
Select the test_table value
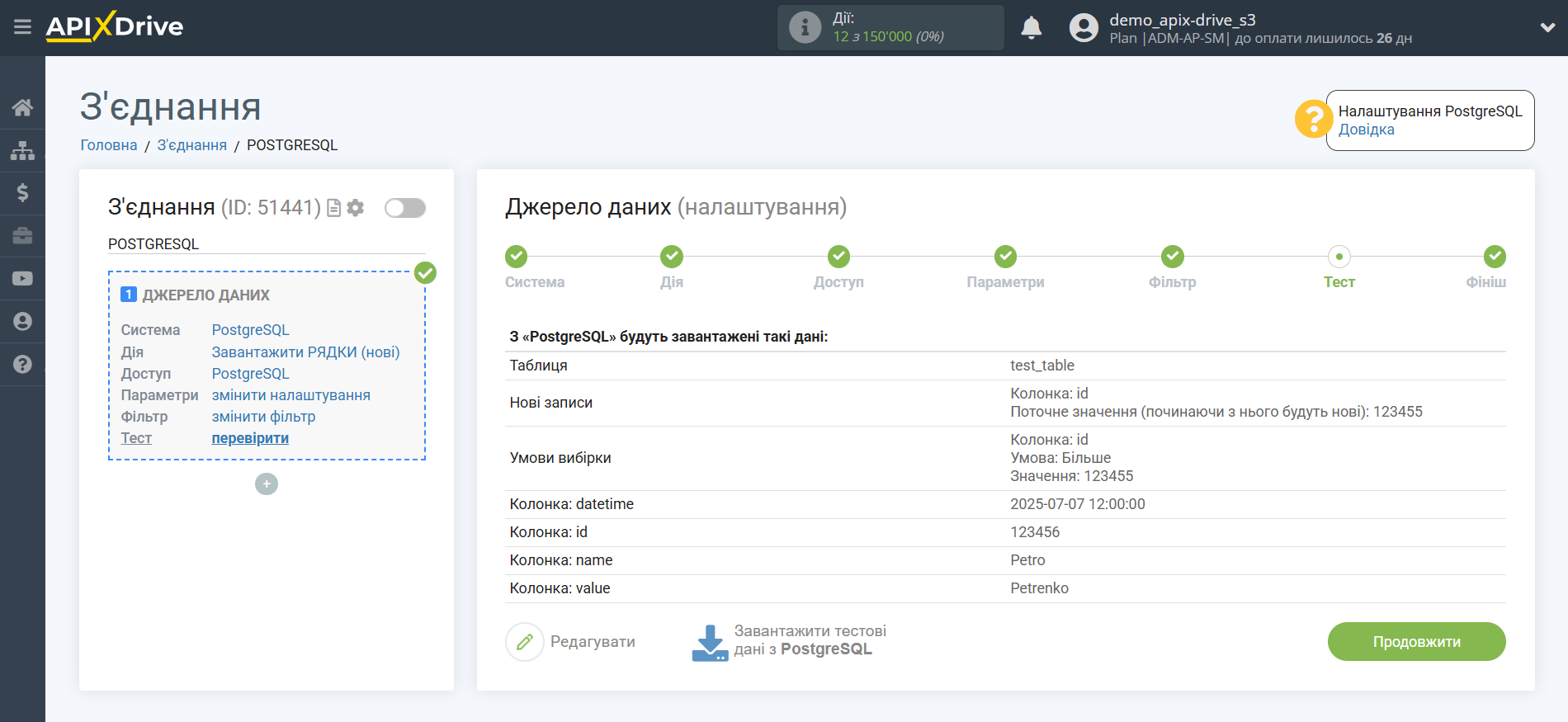[1042, 366]
